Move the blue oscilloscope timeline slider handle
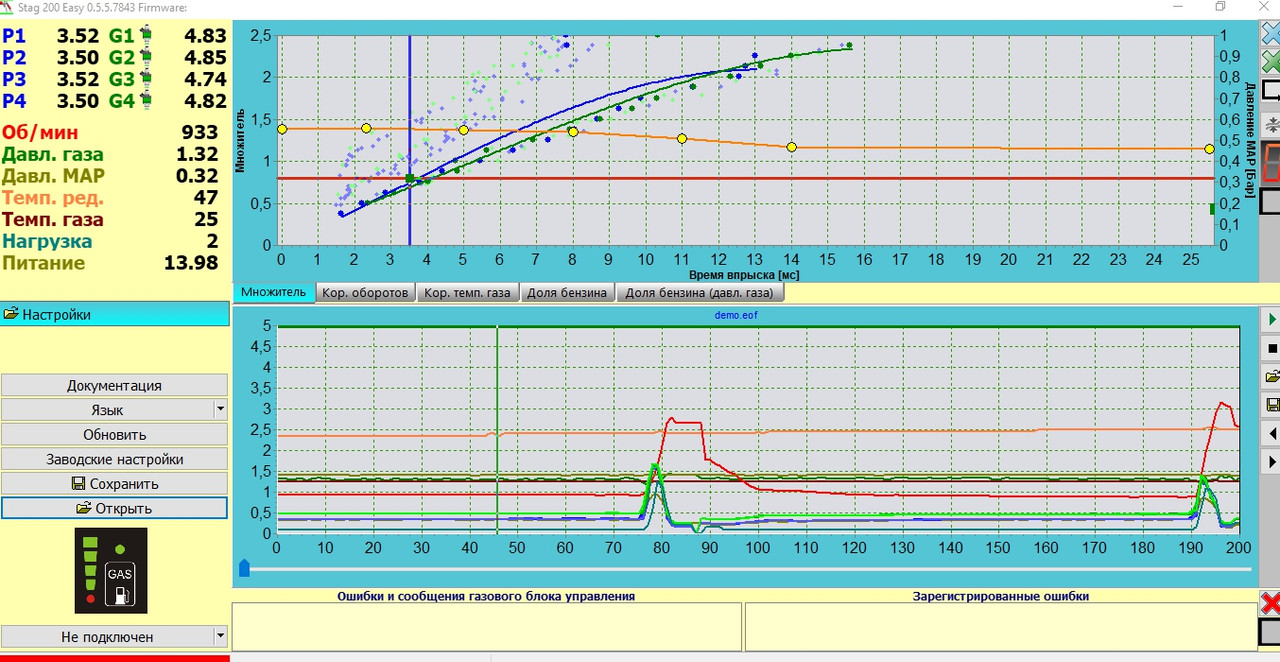 point(243,568)
